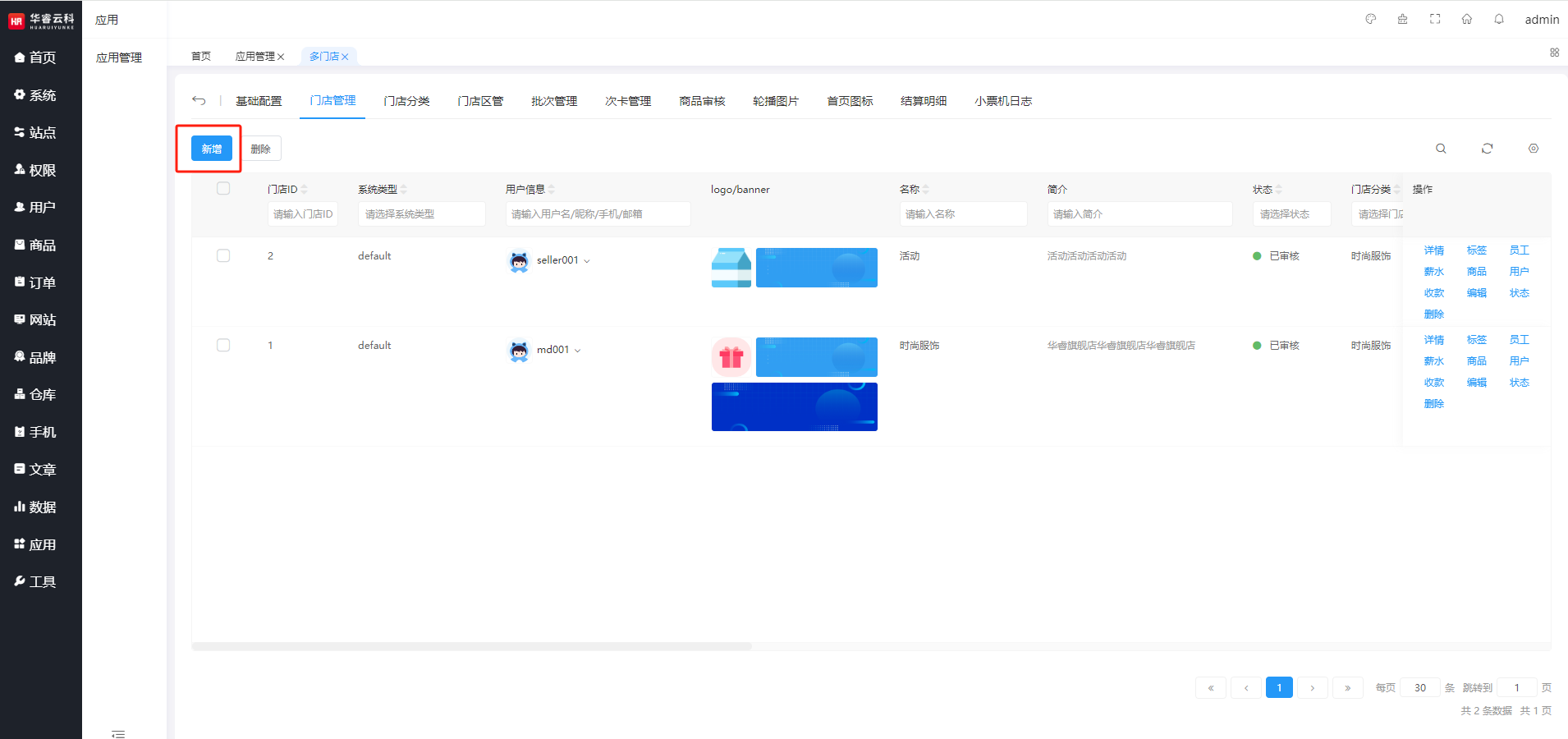1568x739 pixels.
Task: Click the search magnifier icon above table
Action: 1441,149
